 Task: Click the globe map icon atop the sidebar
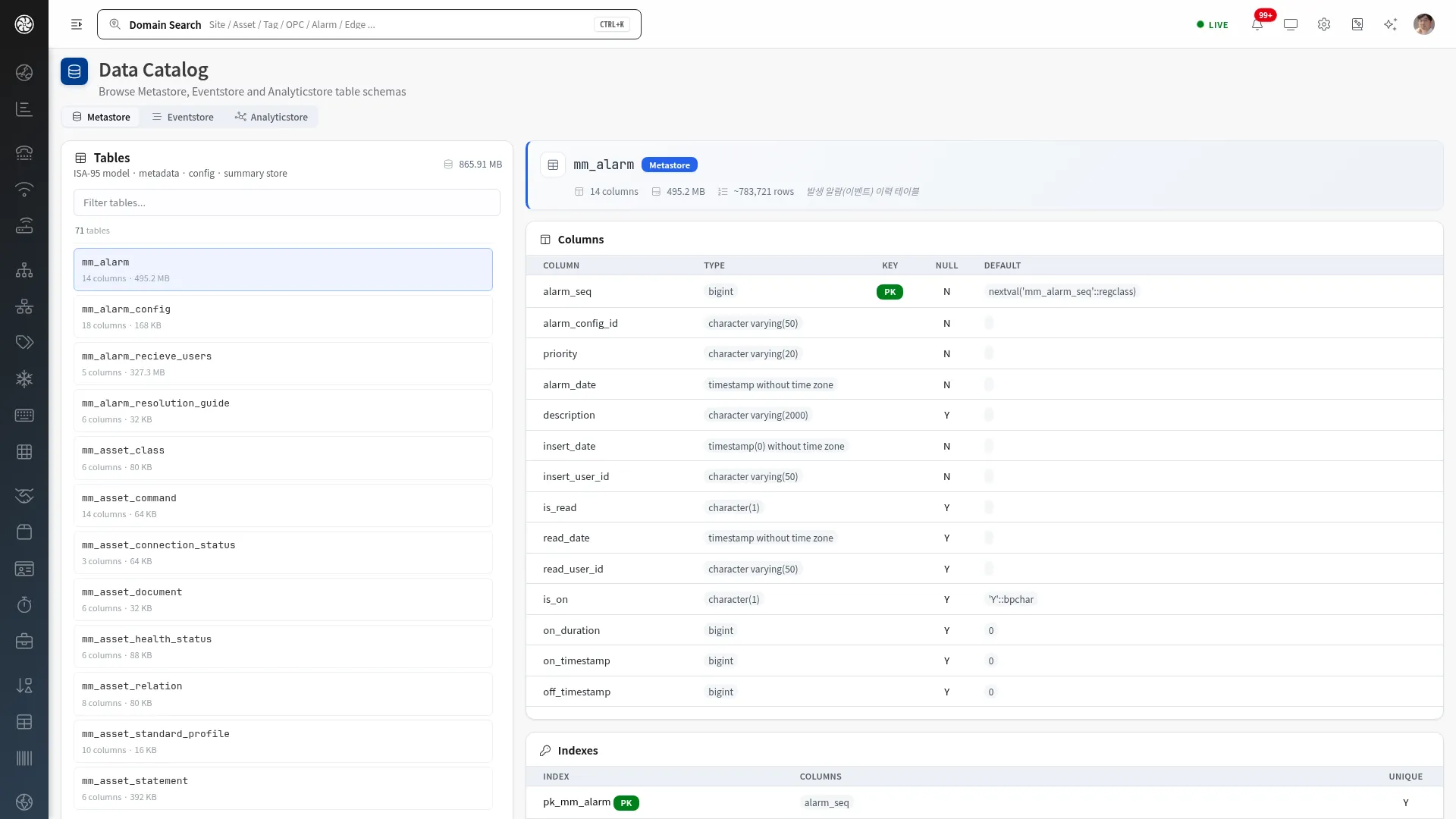point(24,73)
